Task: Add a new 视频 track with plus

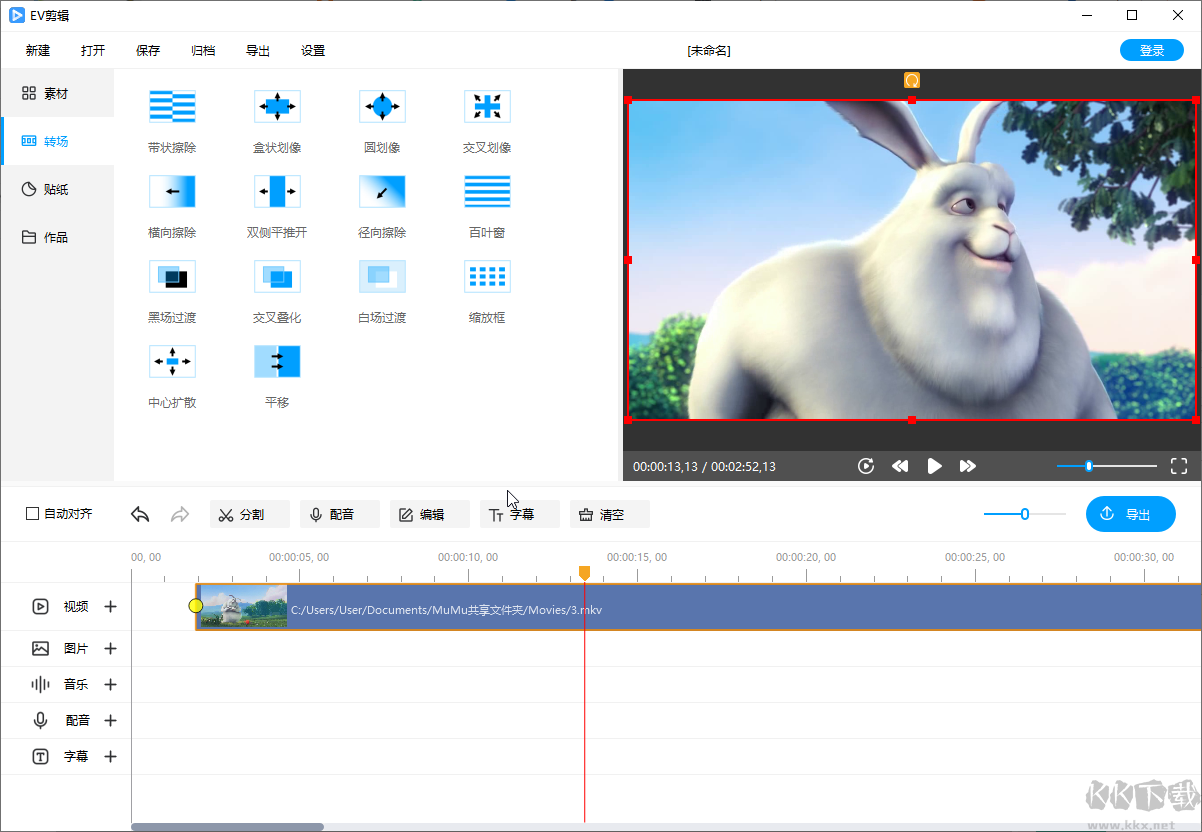Action: pos(111,606)
